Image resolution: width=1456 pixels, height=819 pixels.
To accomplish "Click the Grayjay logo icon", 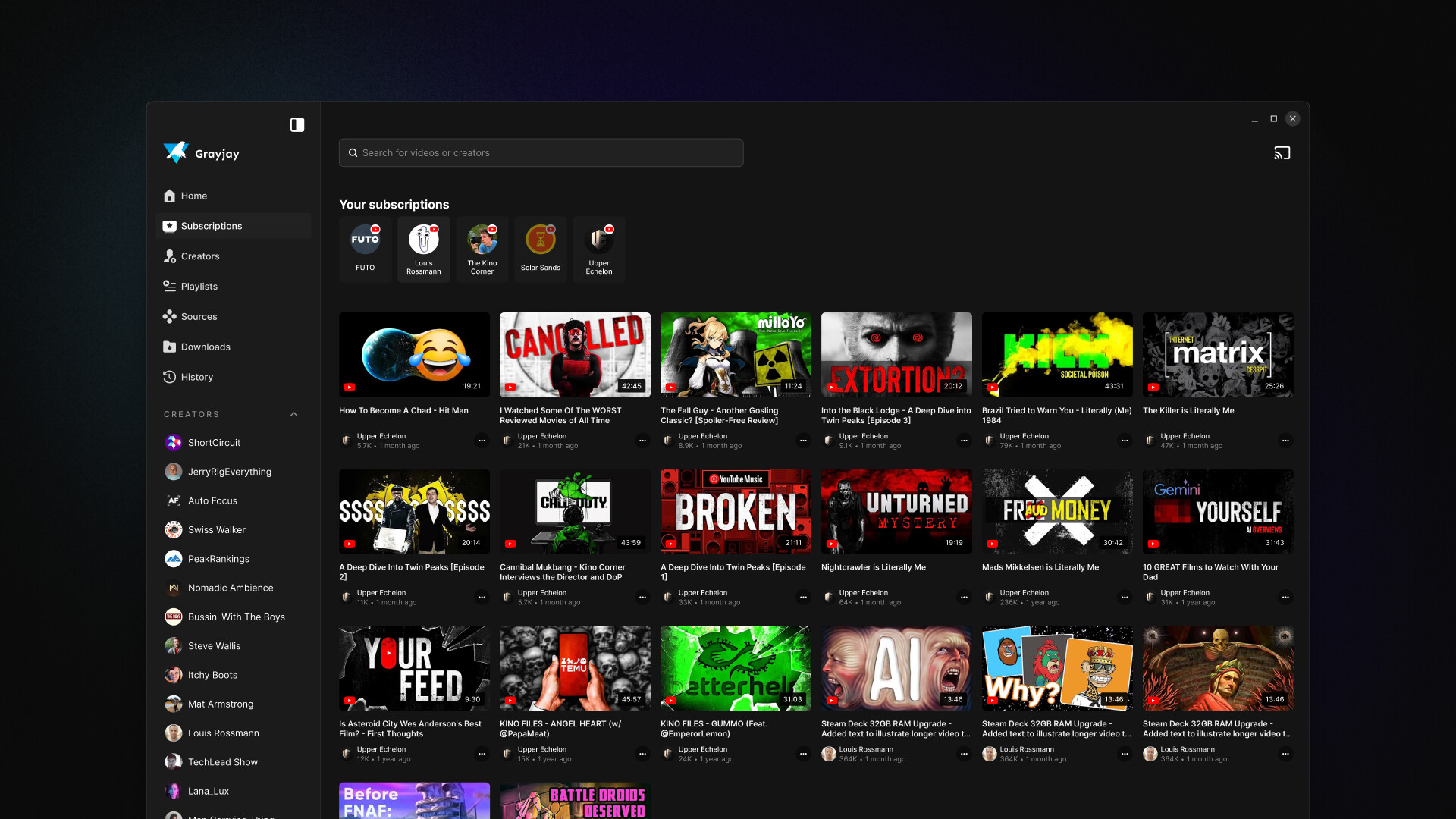I will (176, 152).
